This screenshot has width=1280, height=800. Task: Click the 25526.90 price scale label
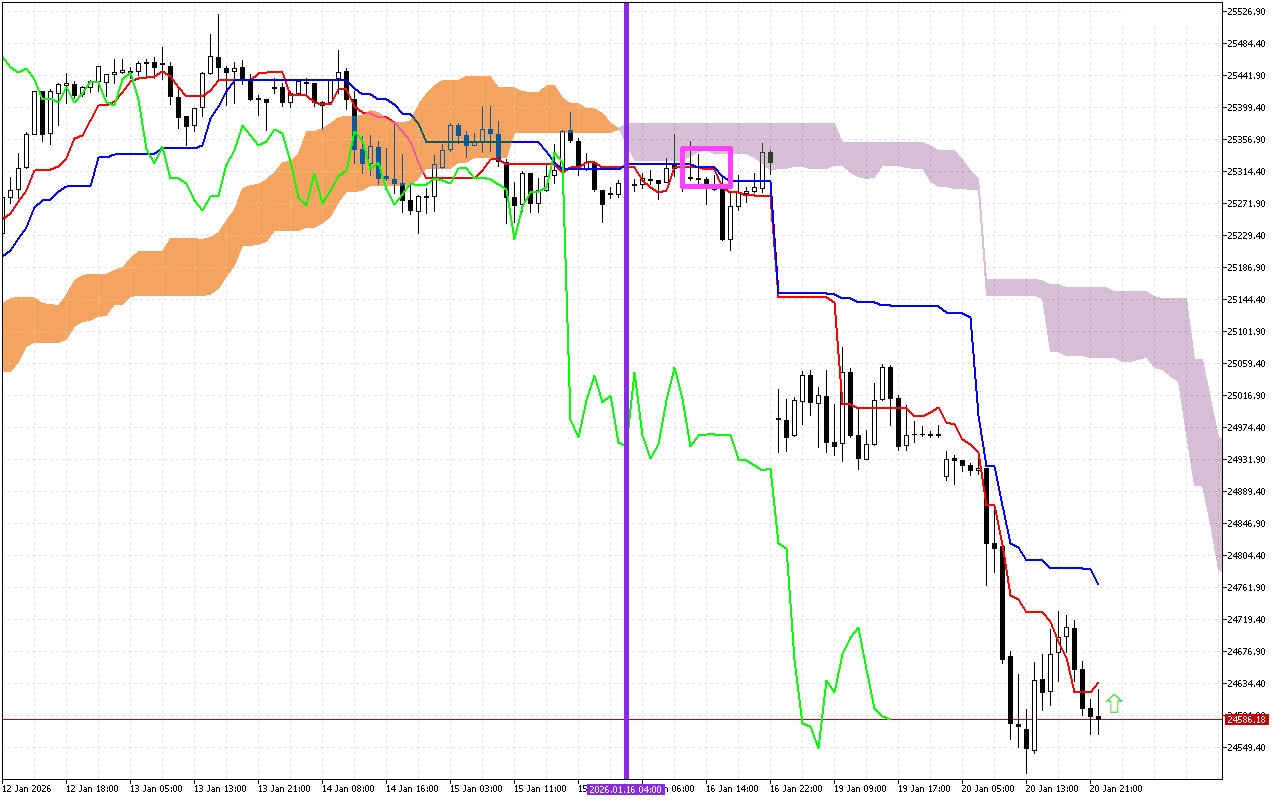click(x=1245, y=11)
